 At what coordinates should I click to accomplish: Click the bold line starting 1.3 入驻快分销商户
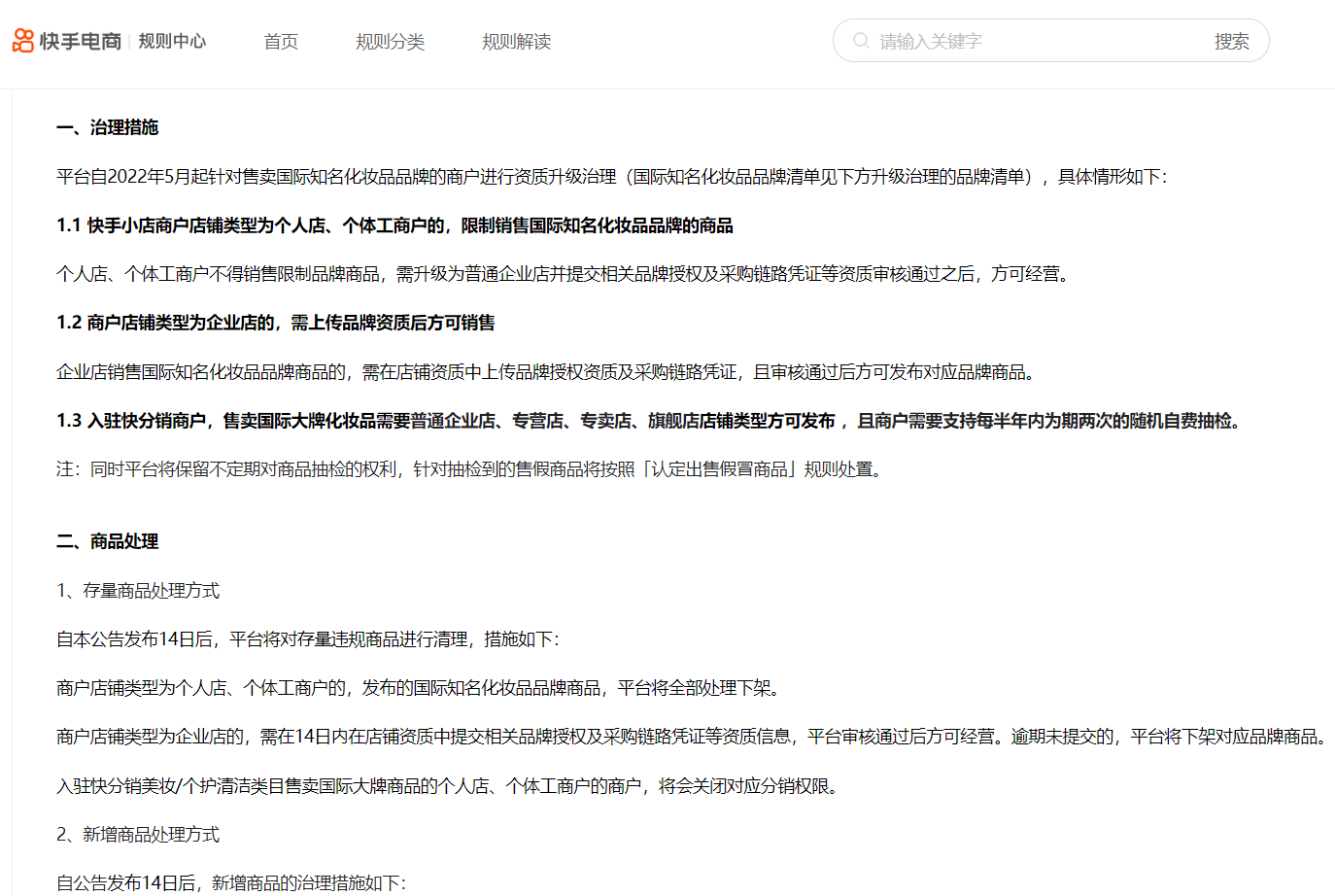click(651, 421)
